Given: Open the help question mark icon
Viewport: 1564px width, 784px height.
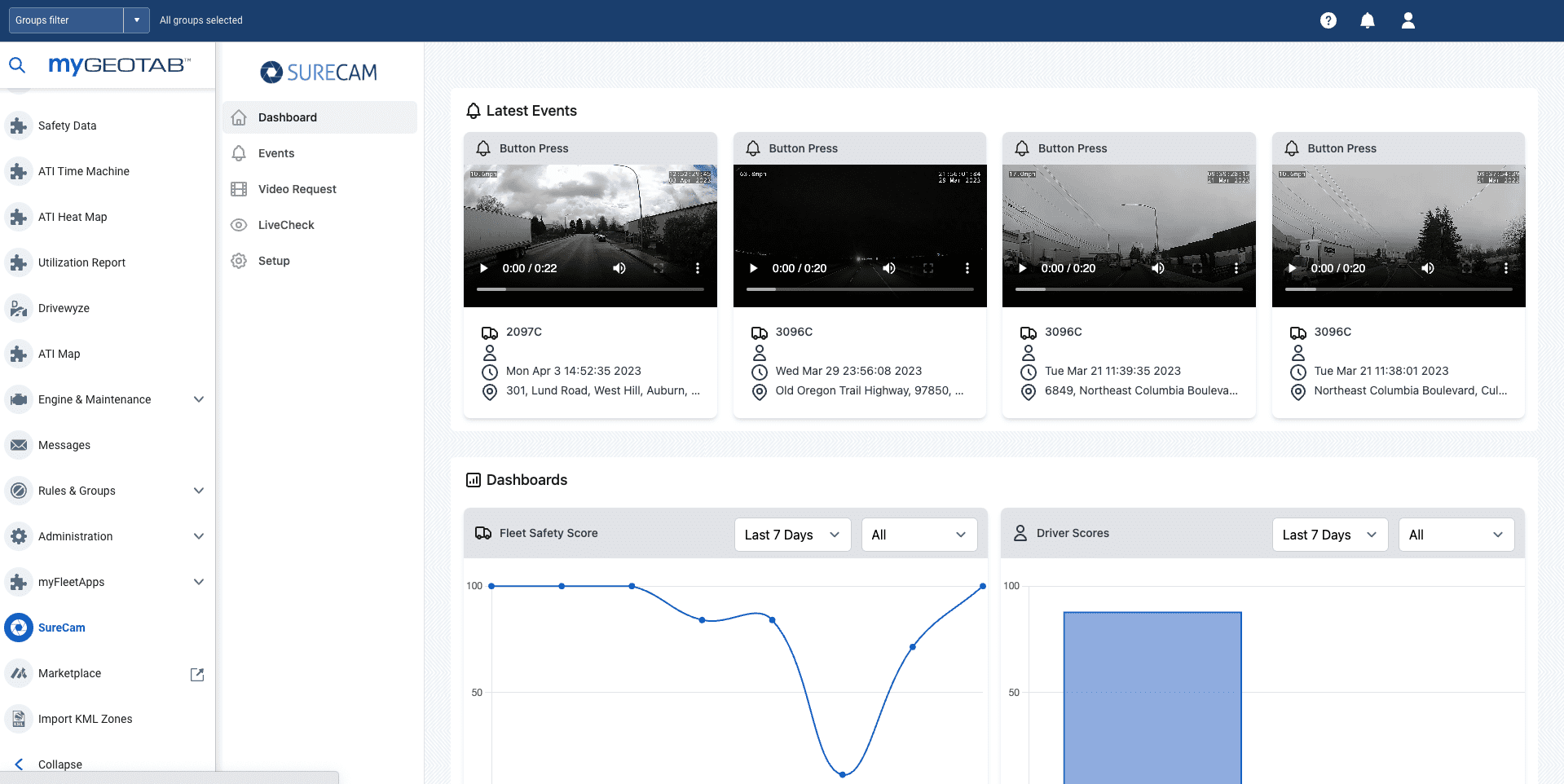Looking at the screenshot, I should point(1328,20).
